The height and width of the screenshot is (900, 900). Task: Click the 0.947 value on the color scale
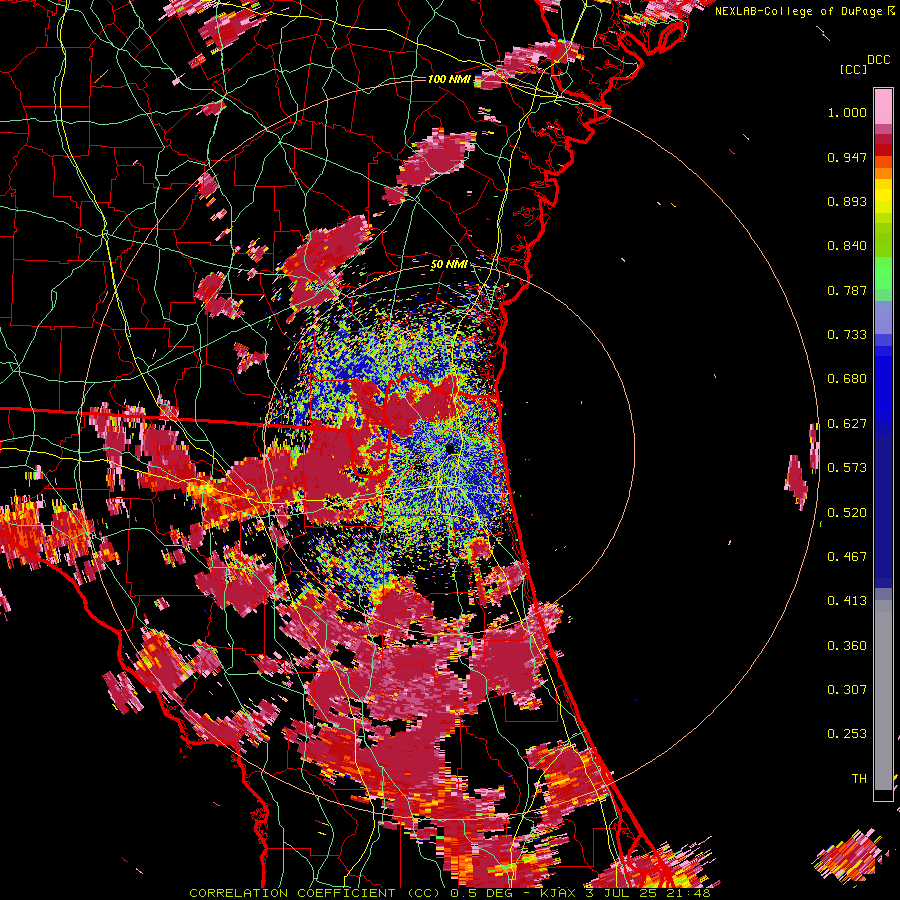coord(847,157)
